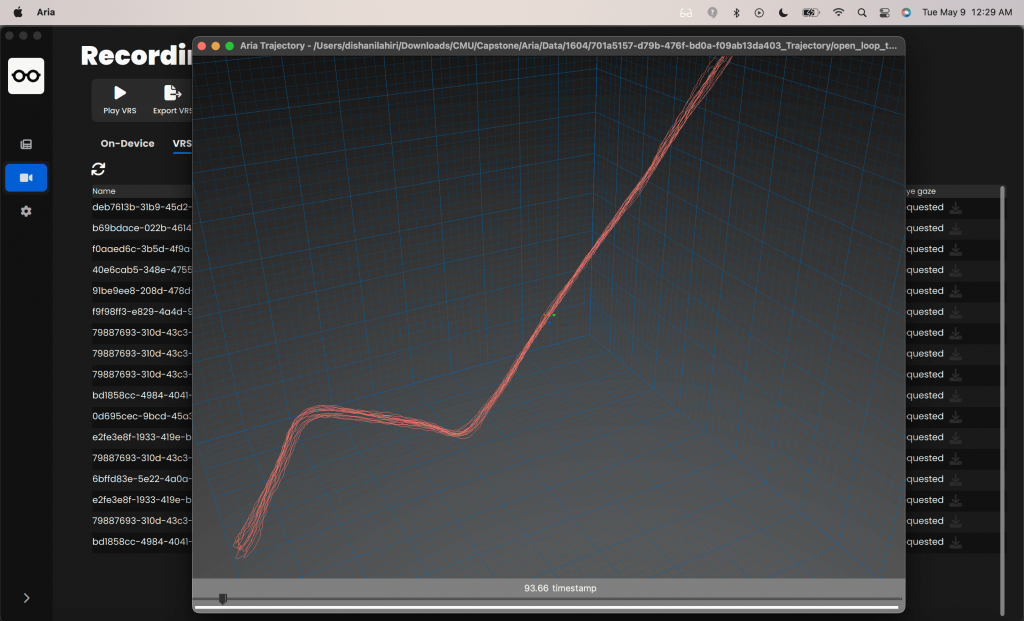Select recording f0aaed6c-3b5d-4f9a
The width and height of the screenshot is (1024, 621).
tap(142, 249)
